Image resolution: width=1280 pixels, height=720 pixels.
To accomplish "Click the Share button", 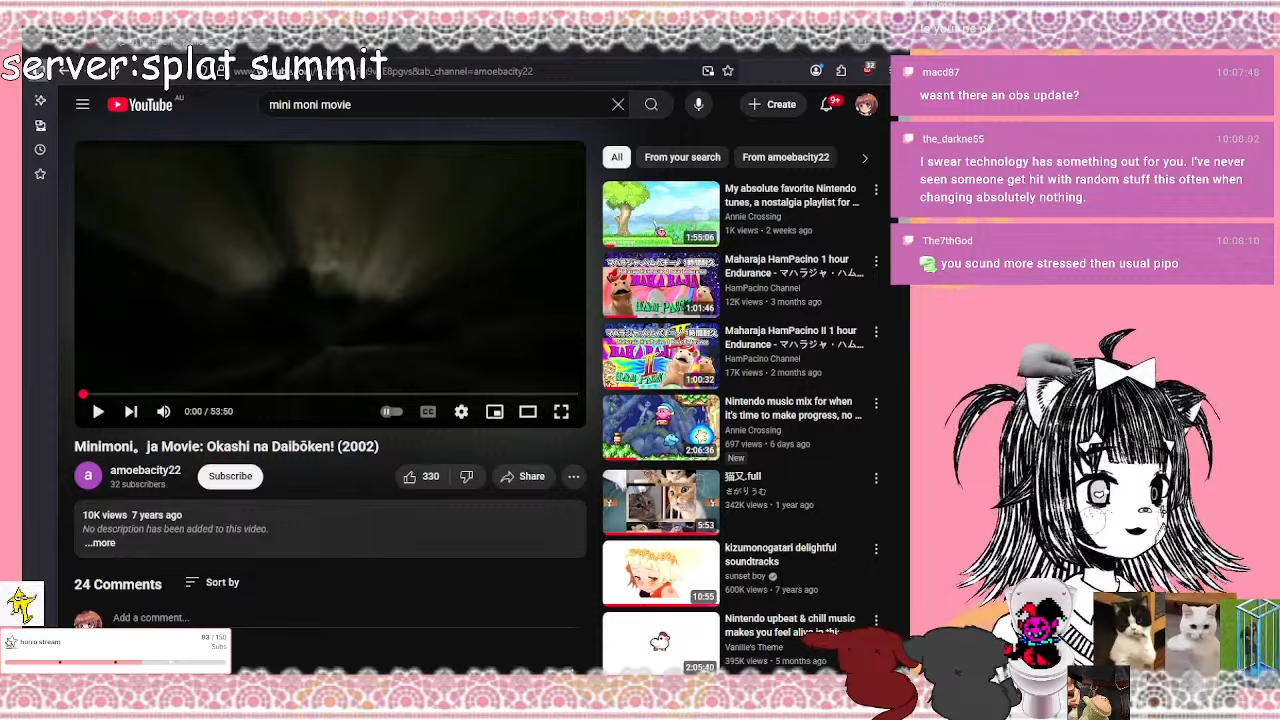I will pyautogui.click(x=522, y=477).
